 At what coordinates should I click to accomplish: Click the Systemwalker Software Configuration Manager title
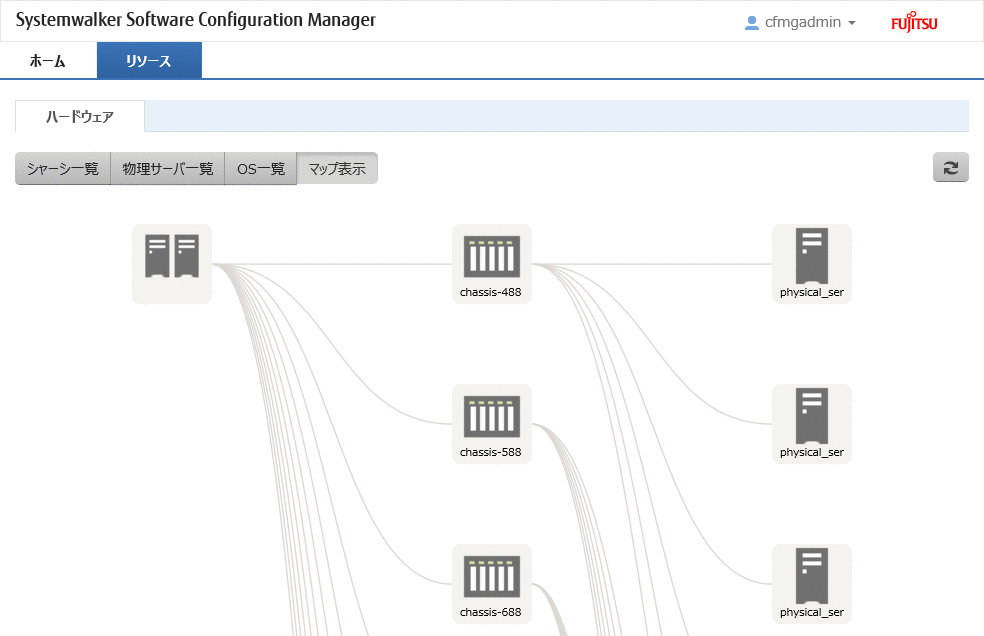[x=196, y=20]
